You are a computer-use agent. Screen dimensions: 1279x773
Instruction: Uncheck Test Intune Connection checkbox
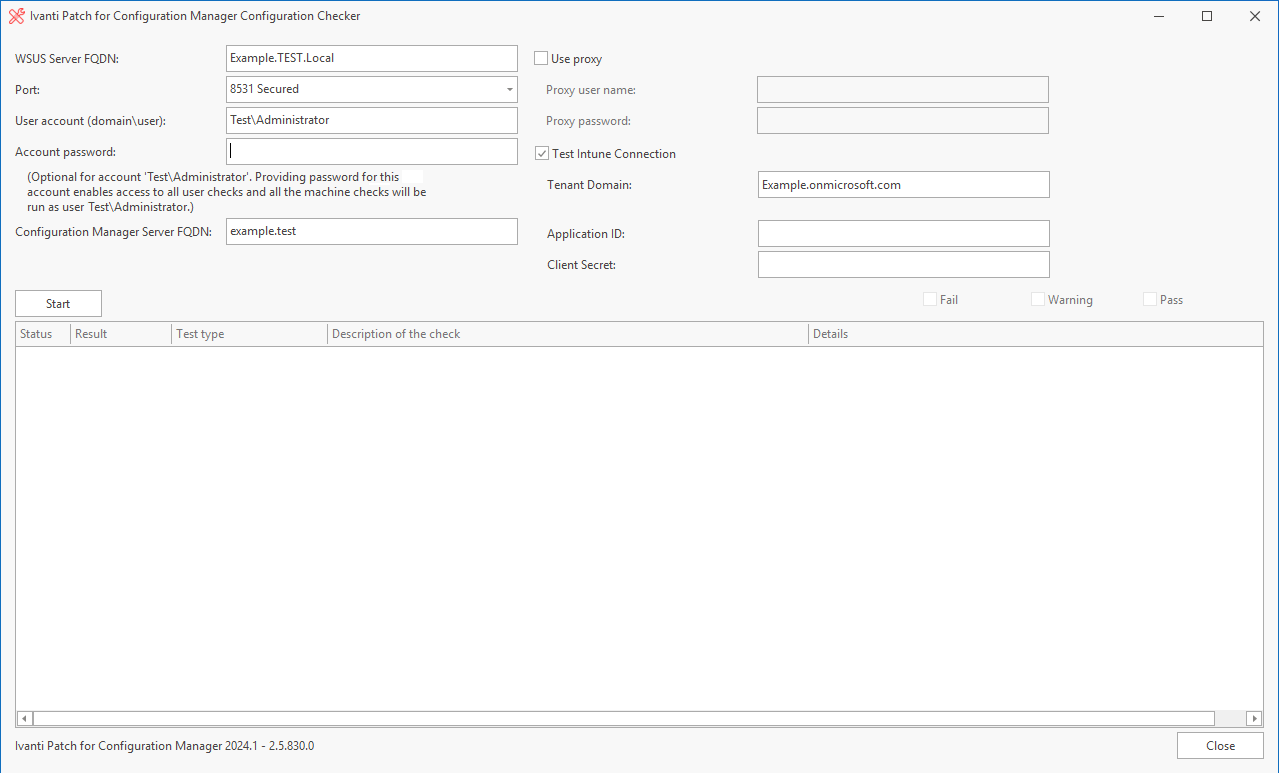[x=542, y=154]
